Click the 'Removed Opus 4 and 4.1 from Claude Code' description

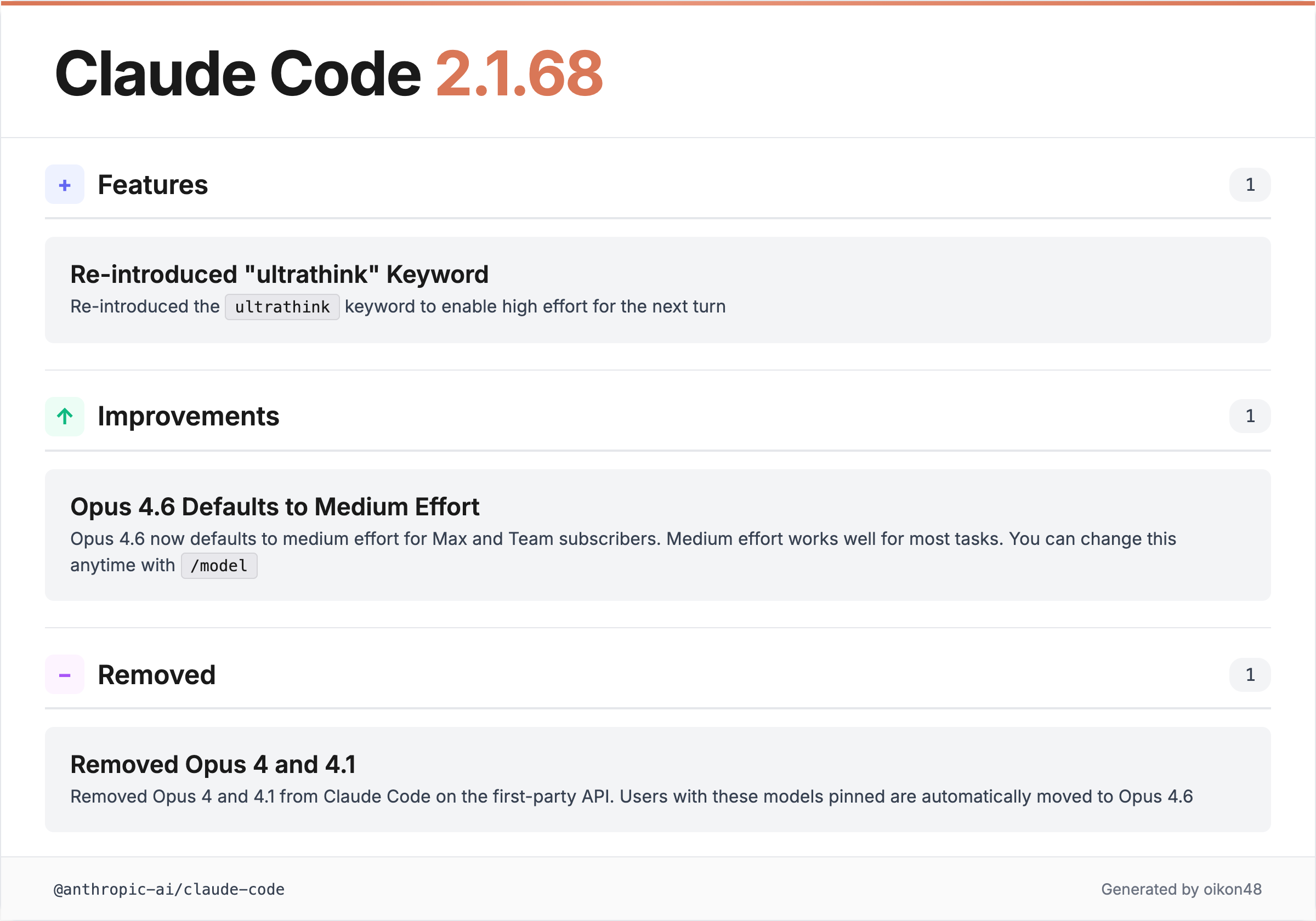tap(631, 797)
